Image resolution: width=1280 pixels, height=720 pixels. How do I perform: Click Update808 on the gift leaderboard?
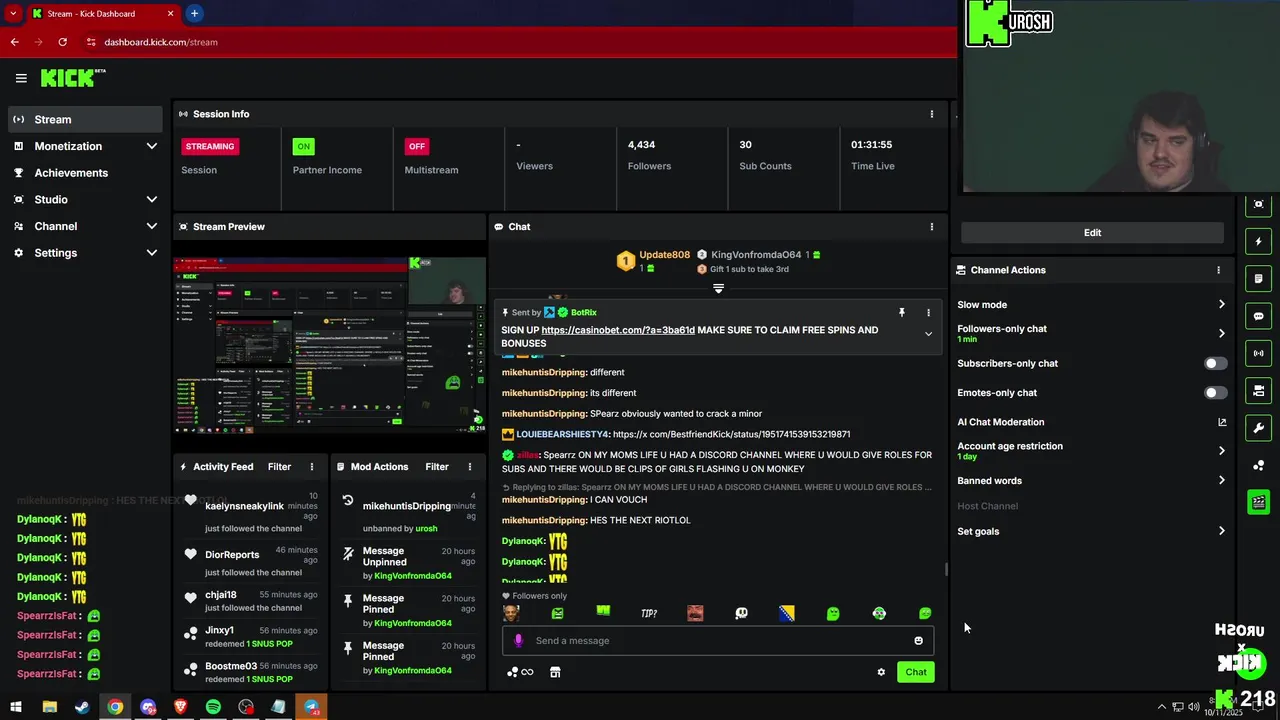(664, 255)
